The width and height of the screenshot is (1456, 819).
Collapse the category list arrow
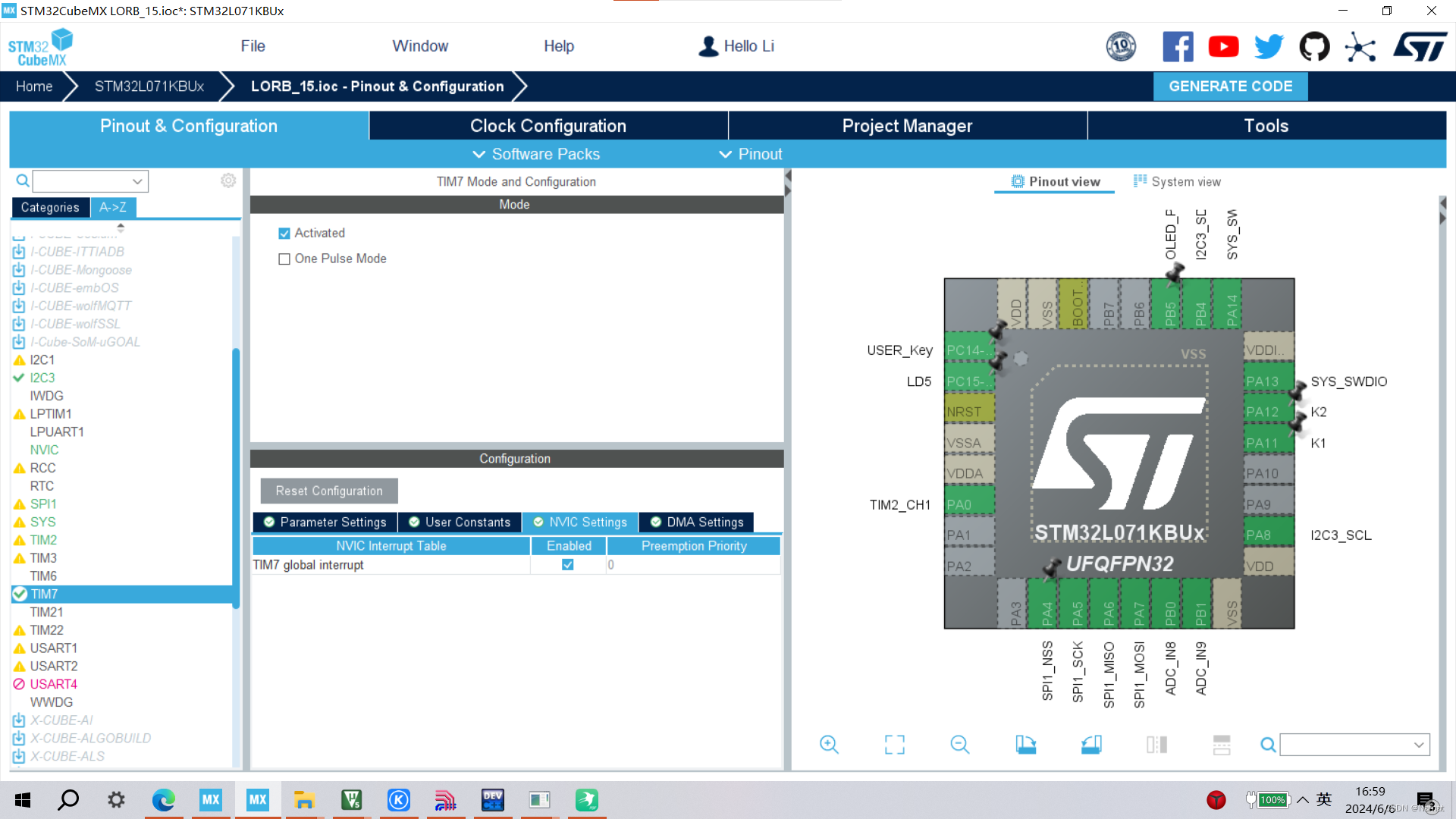tap(121, 227)
